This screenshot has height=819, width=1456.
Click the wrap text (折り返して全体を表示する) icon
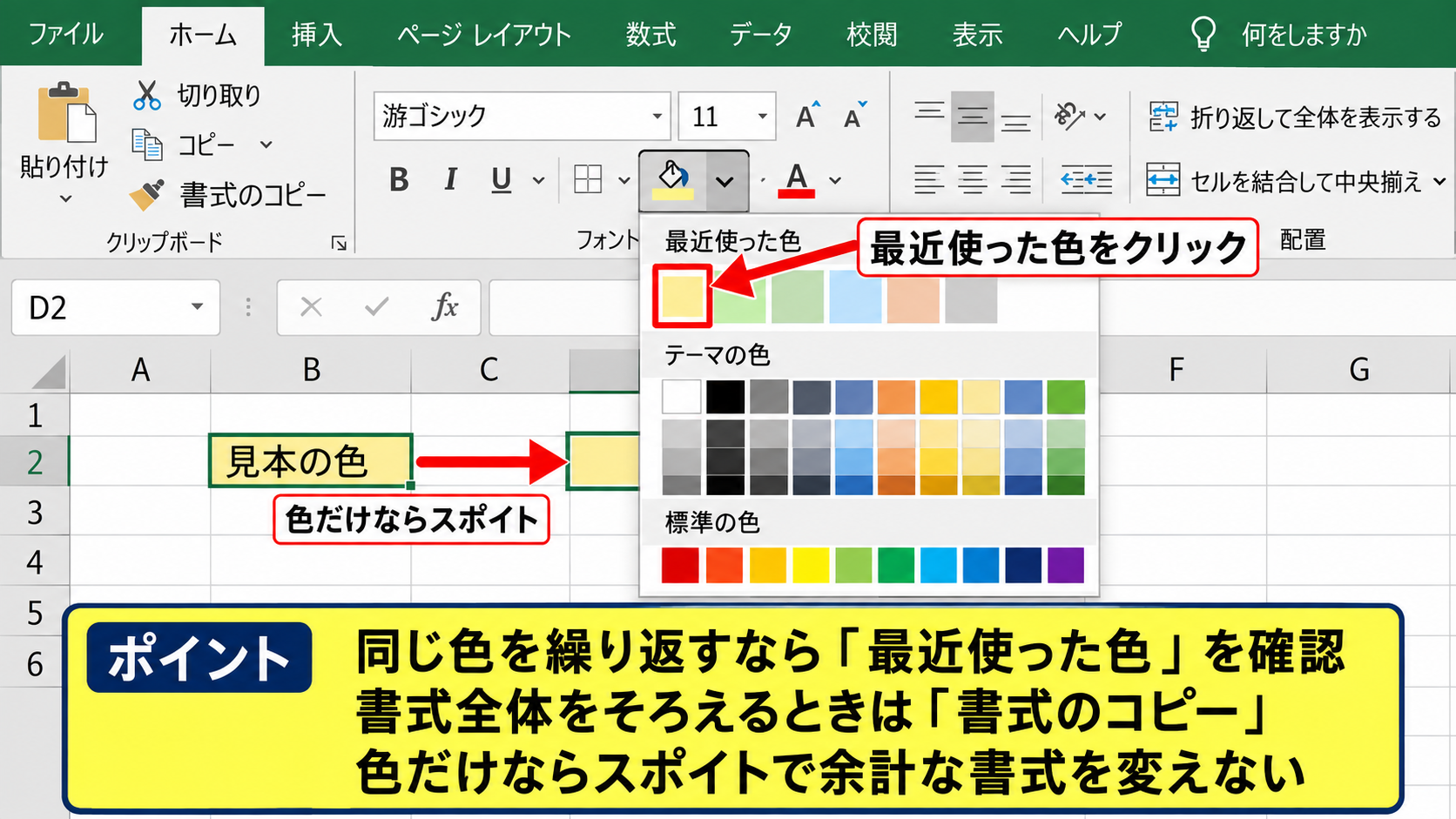point(1163,117)
